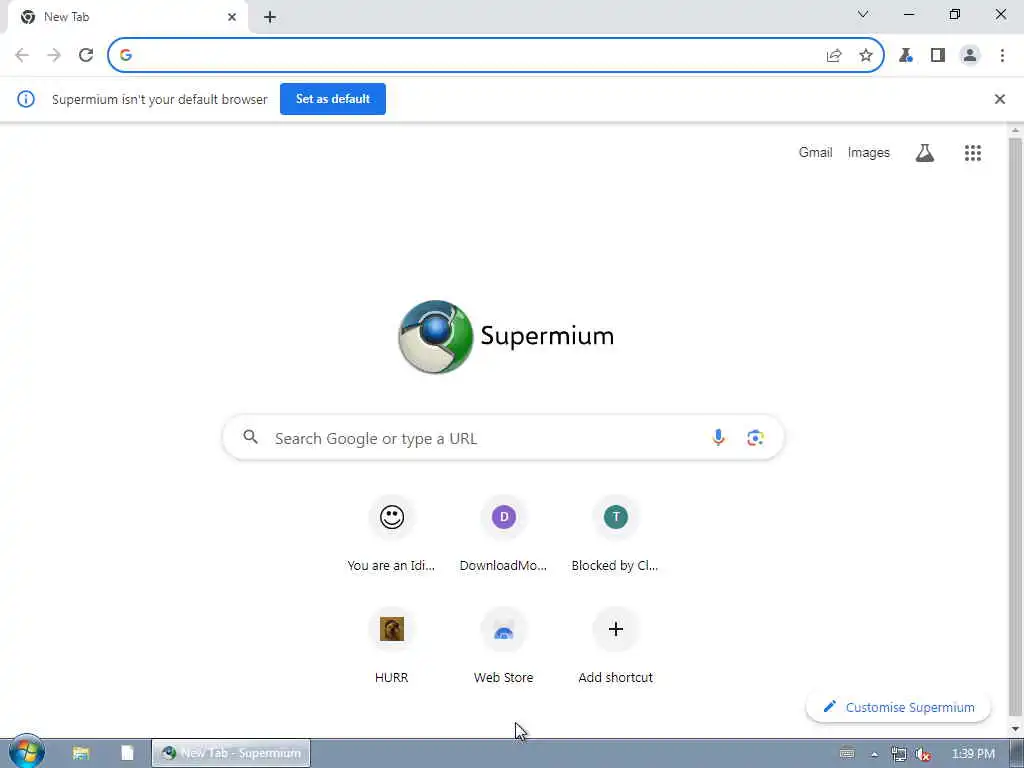
Task: Click the Google icon in address bar
Action: (126, 56)
